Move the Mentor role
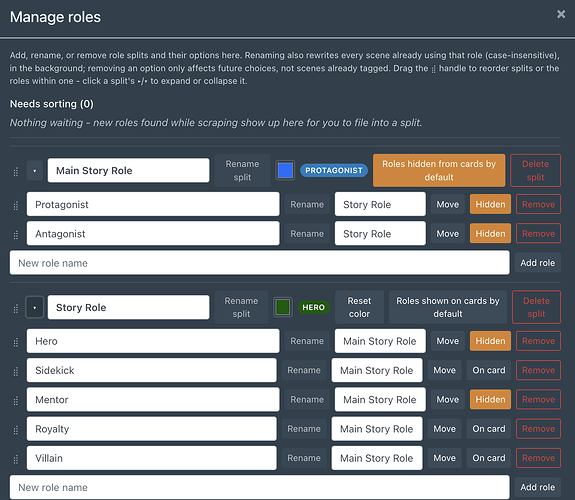The height and width of the screenshot is (500, 575). click(448, 399)
